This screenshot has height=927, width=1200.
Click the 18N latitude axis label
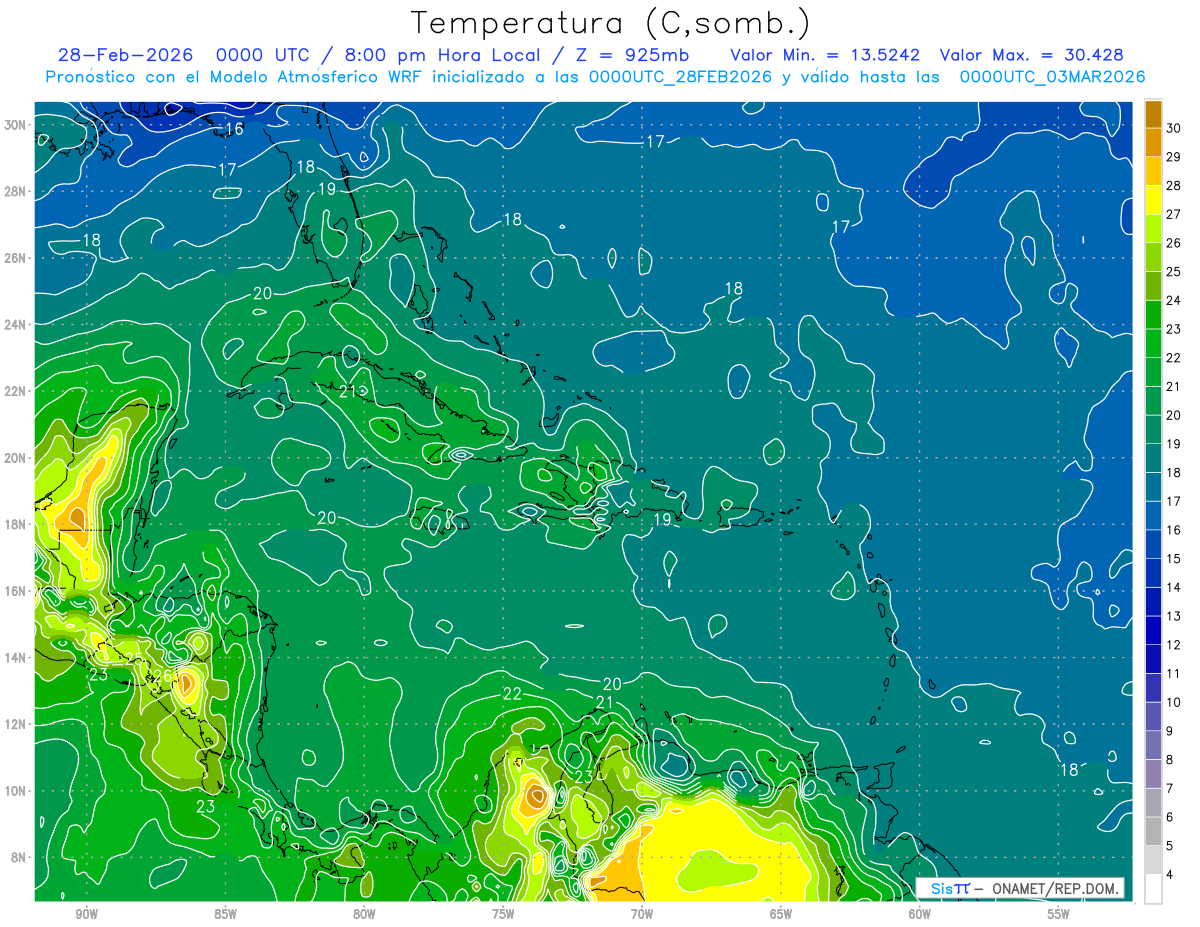(15, 524)
